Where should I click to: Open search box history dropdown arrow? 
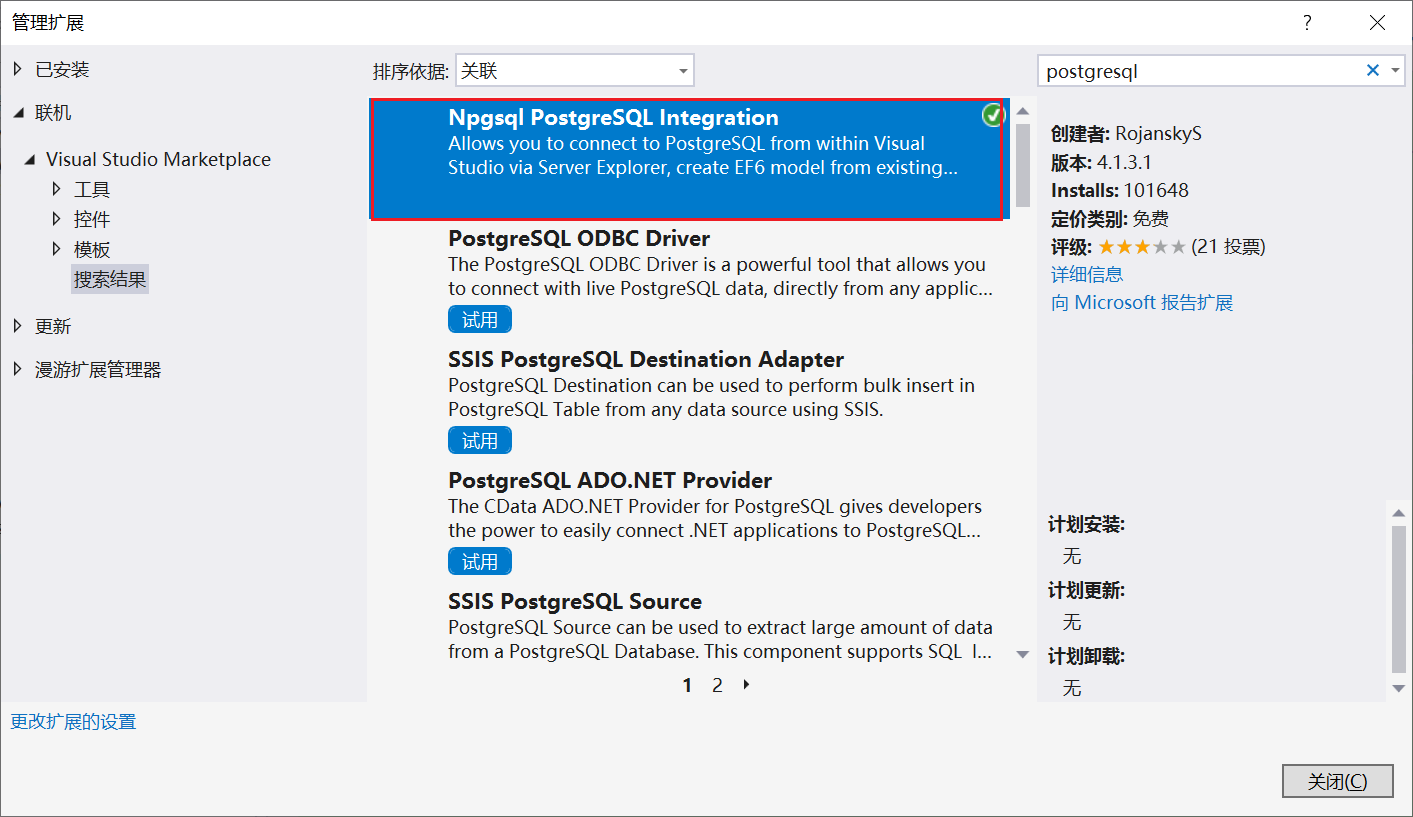click(1396, 71)
